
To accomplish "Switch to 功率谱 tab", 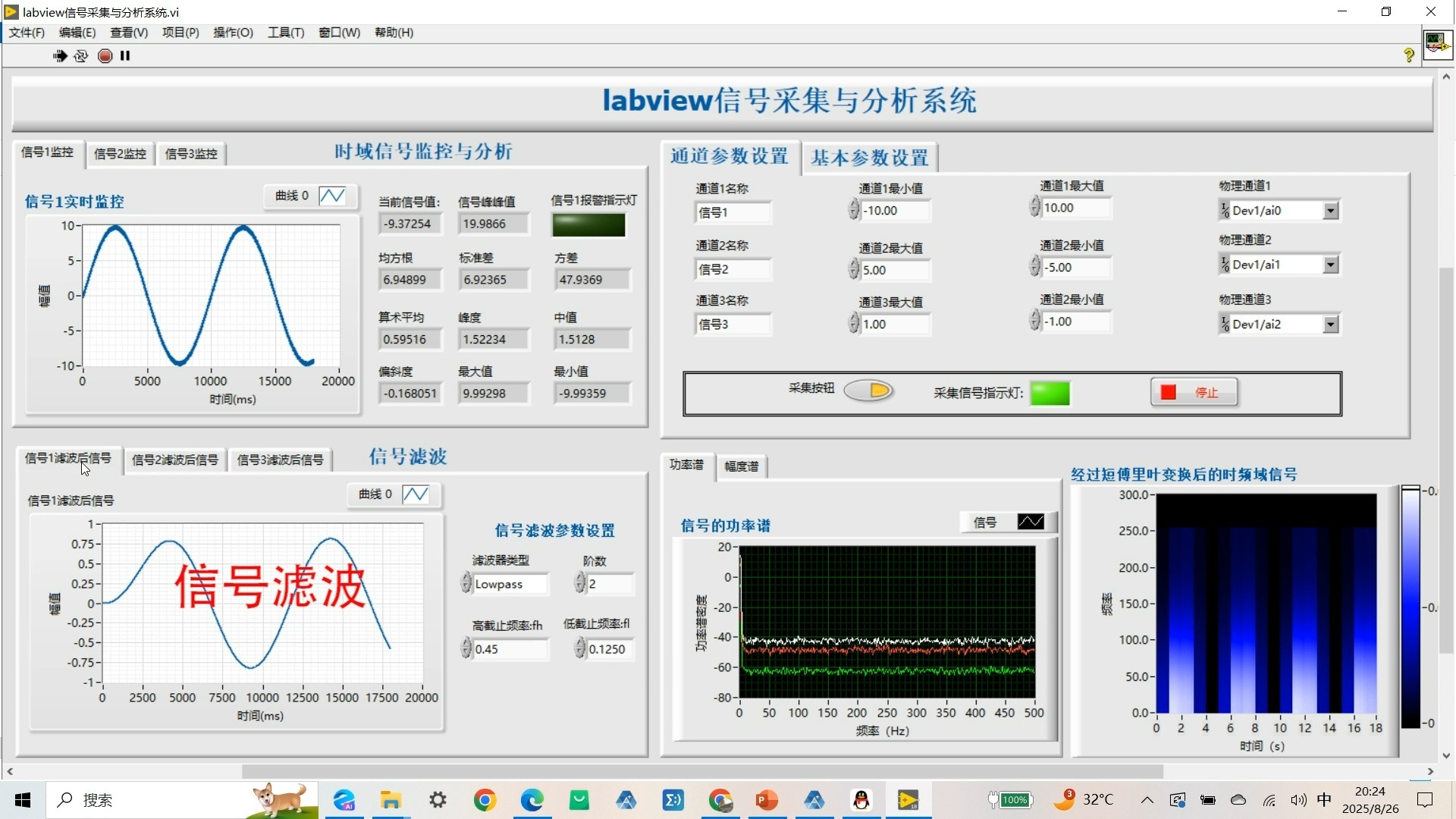I will (686, 465).
